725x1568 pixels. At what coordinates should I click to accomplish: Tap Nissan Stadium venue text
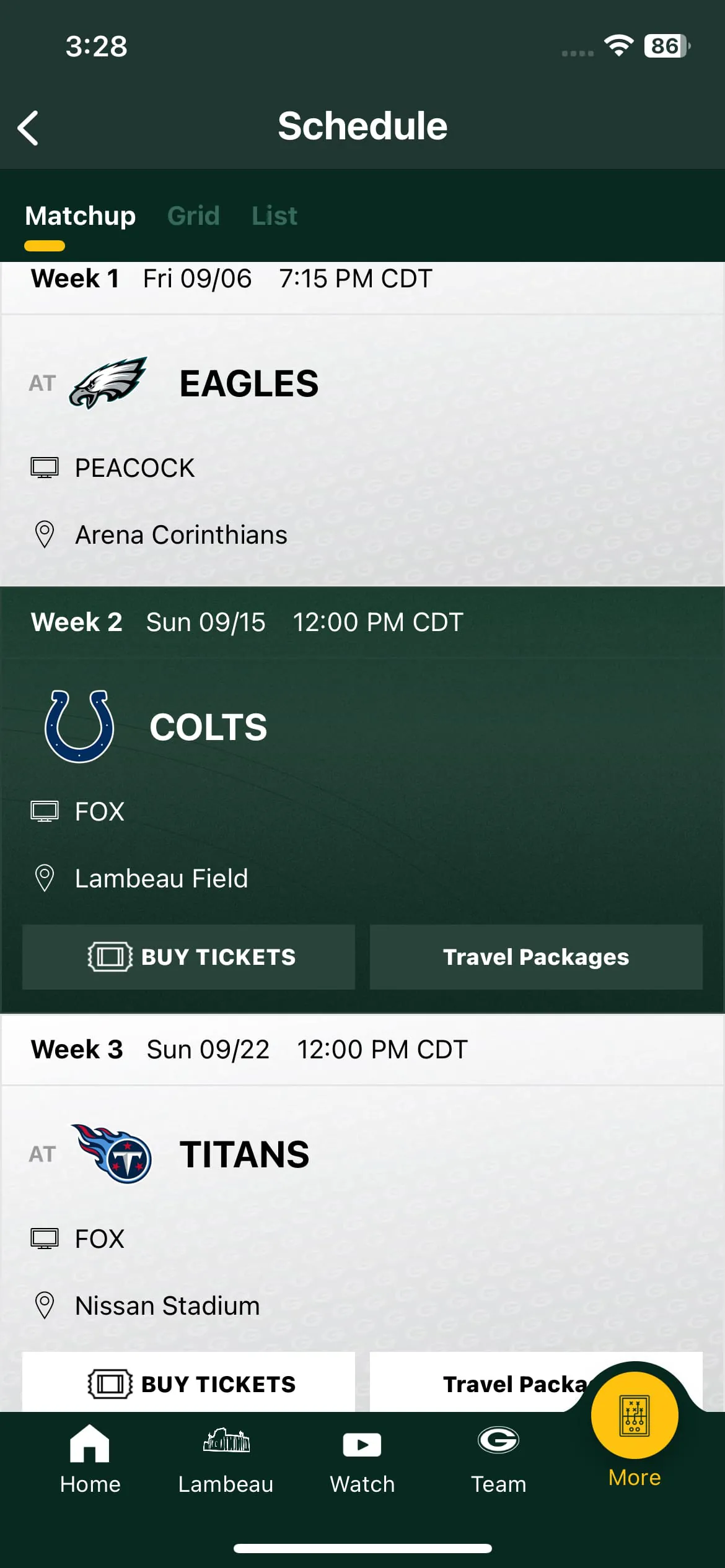pos(167,1305)
